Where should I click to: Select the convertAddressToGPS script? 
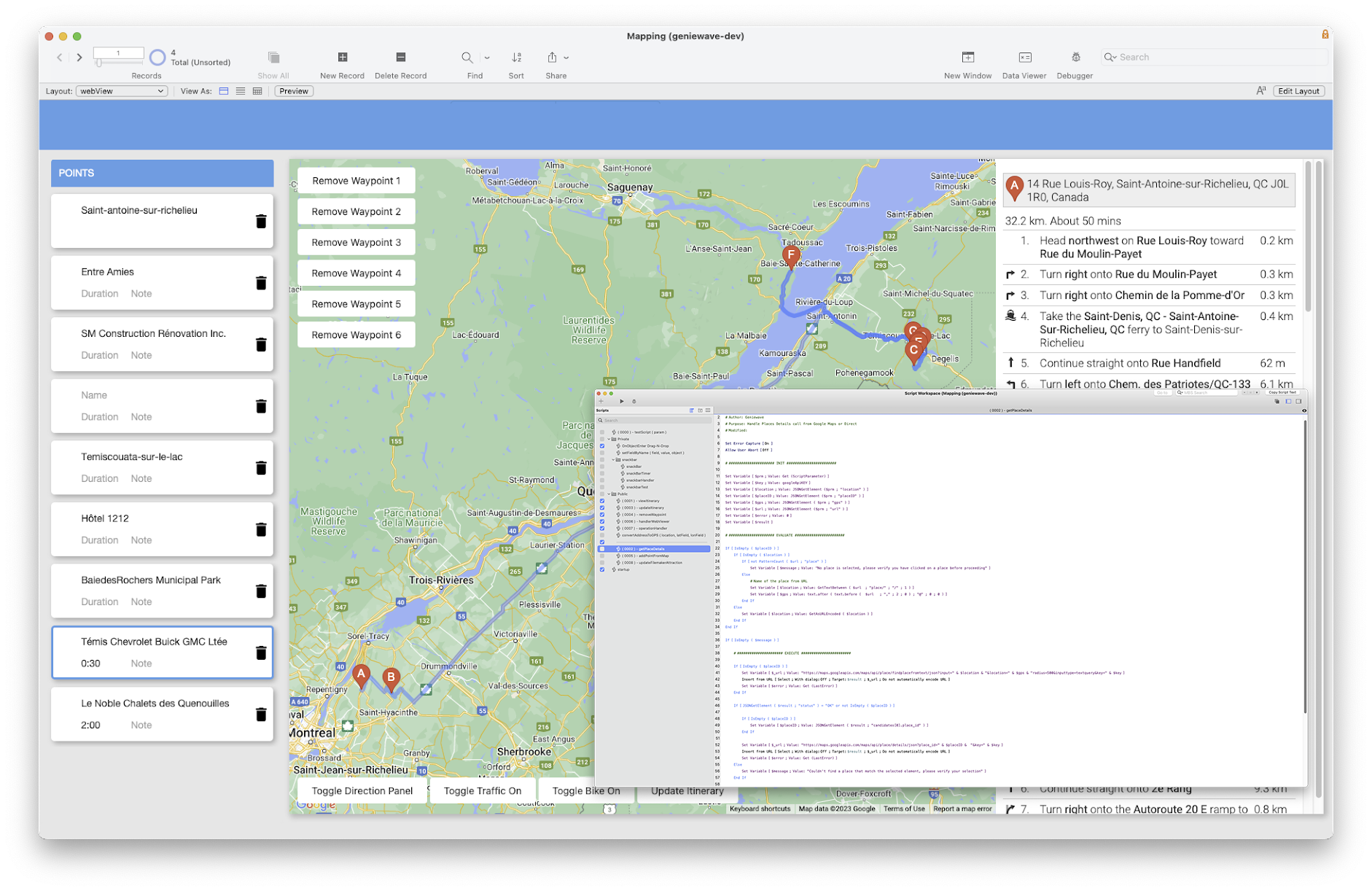(662, 535)
